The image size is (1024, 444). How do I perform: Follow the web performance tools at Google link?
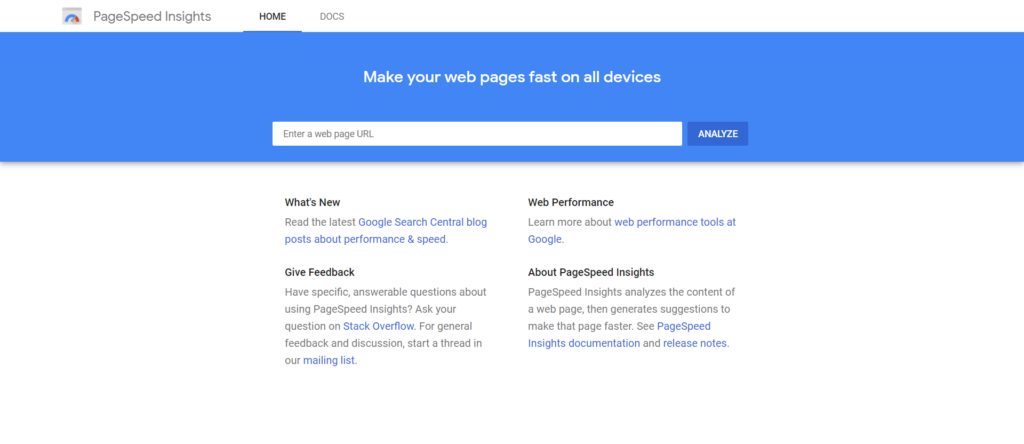675,222
